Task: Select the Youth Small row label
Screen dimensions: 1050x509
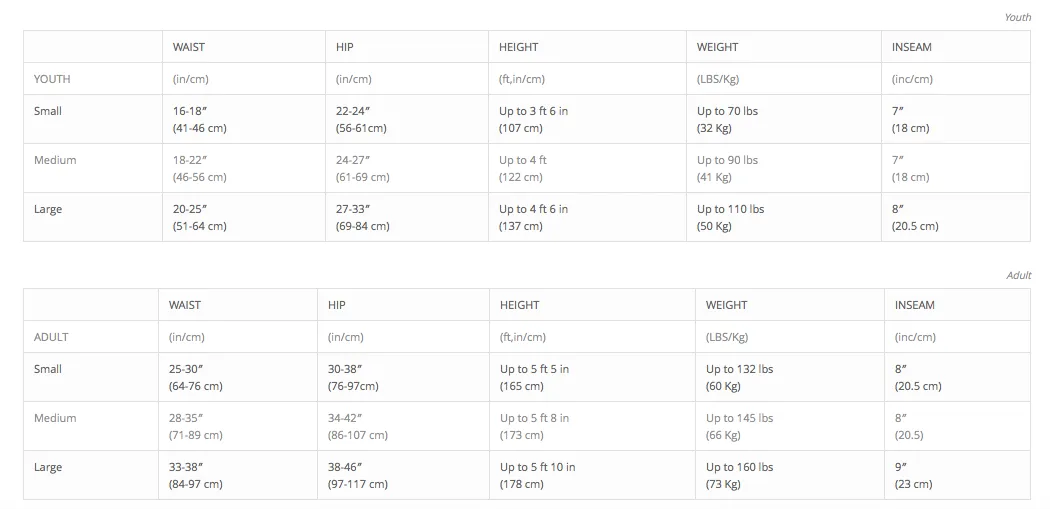Action: [48, 111]
